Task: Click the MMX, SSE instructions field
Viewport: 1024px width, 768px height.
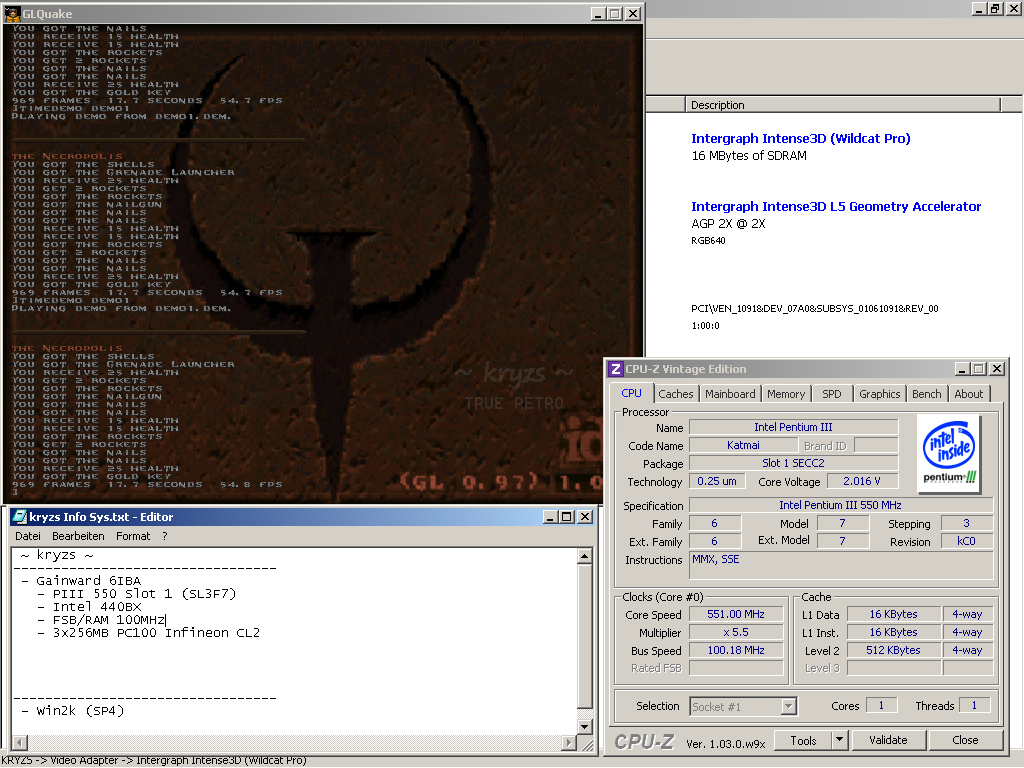Action: click(840, 565)
